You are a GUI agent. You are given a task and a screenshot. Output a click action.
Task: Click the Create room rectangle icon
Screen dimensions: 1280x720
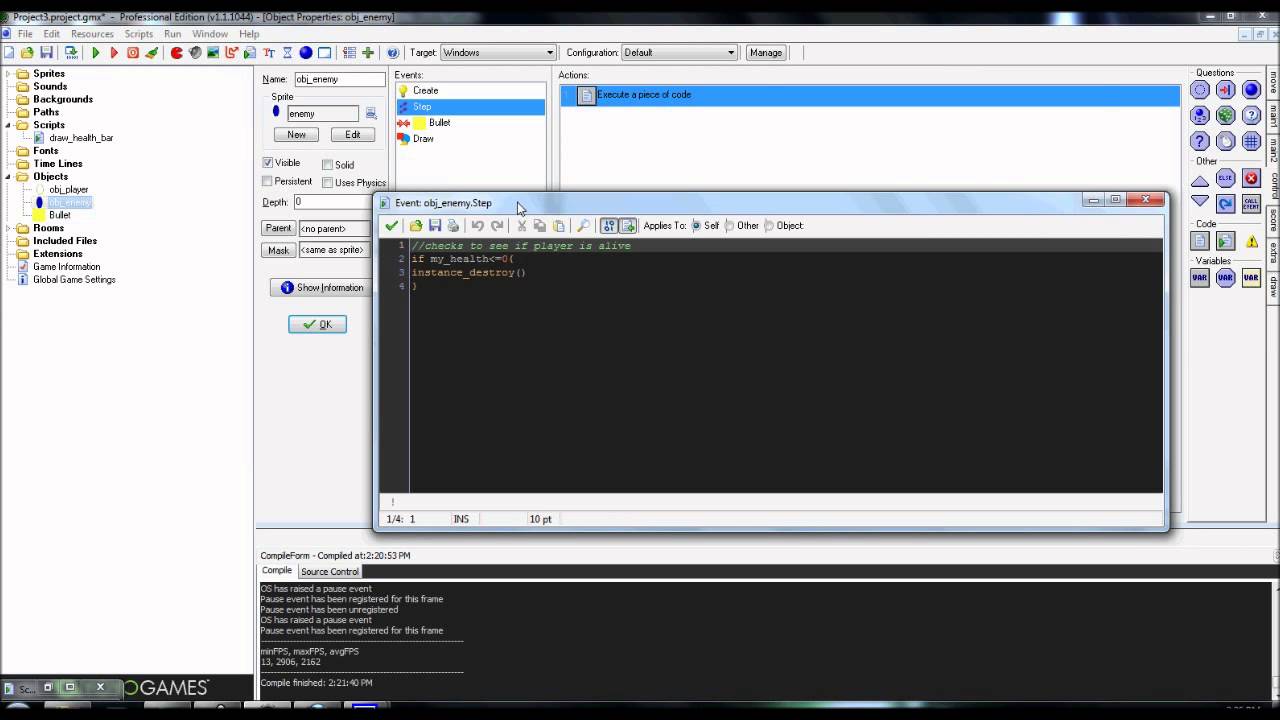pos(325,53)
